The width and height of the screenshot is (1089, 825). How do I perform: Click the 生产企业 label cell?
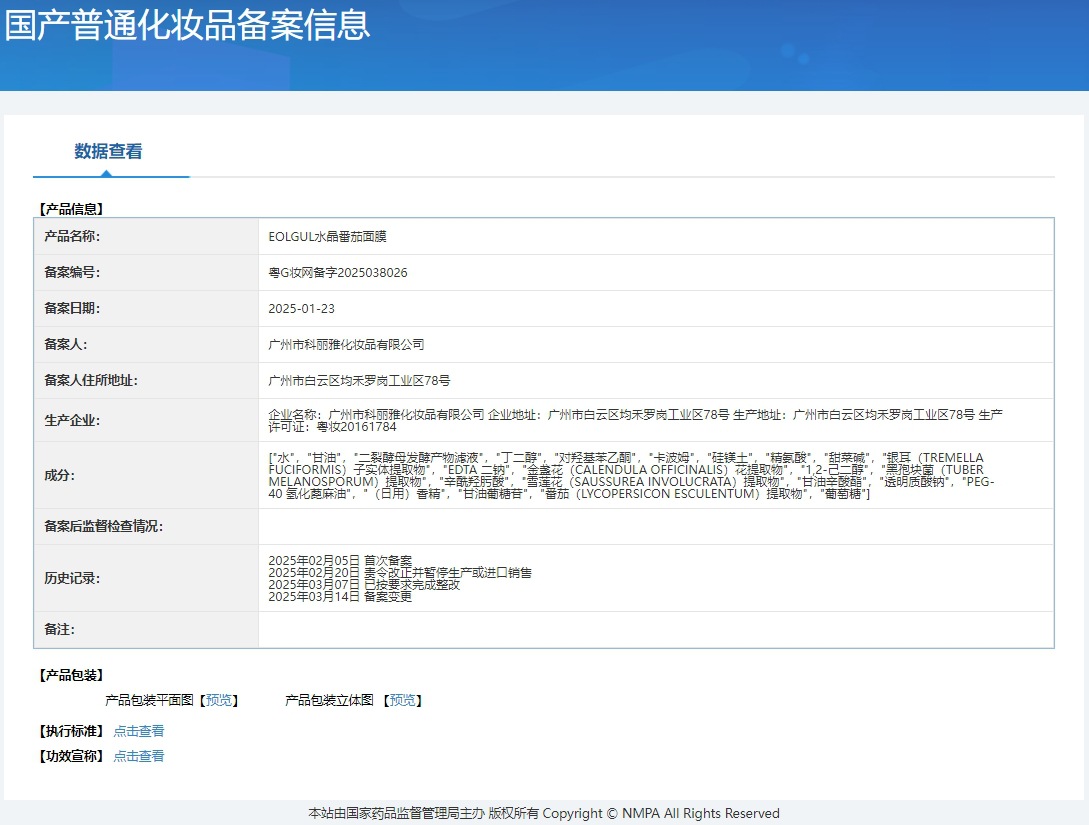(146, 421)
